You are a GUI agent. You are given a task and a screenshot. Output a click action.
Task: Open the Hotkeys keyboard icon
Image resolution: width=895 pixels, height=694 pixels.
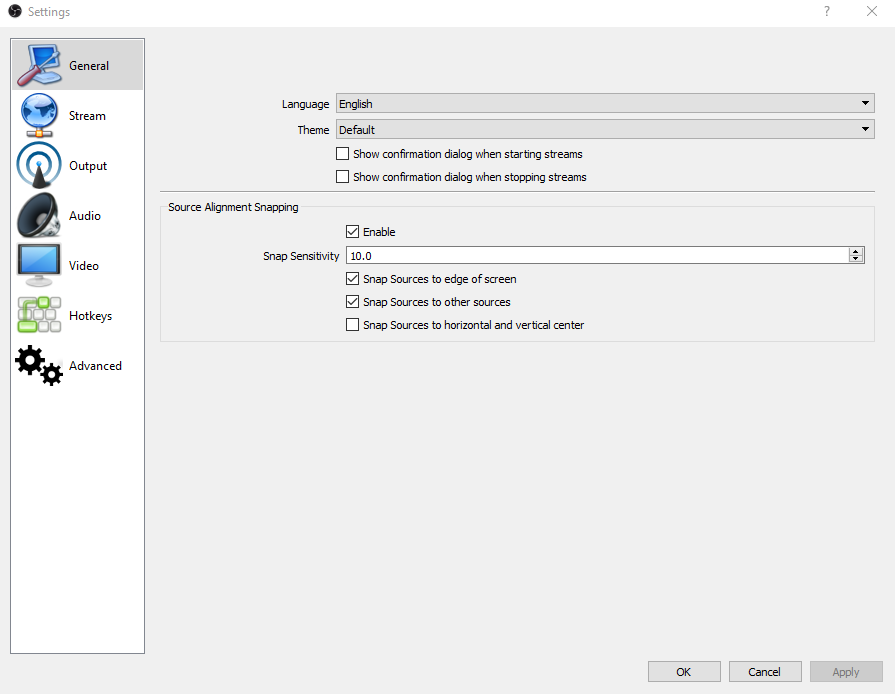39,315
